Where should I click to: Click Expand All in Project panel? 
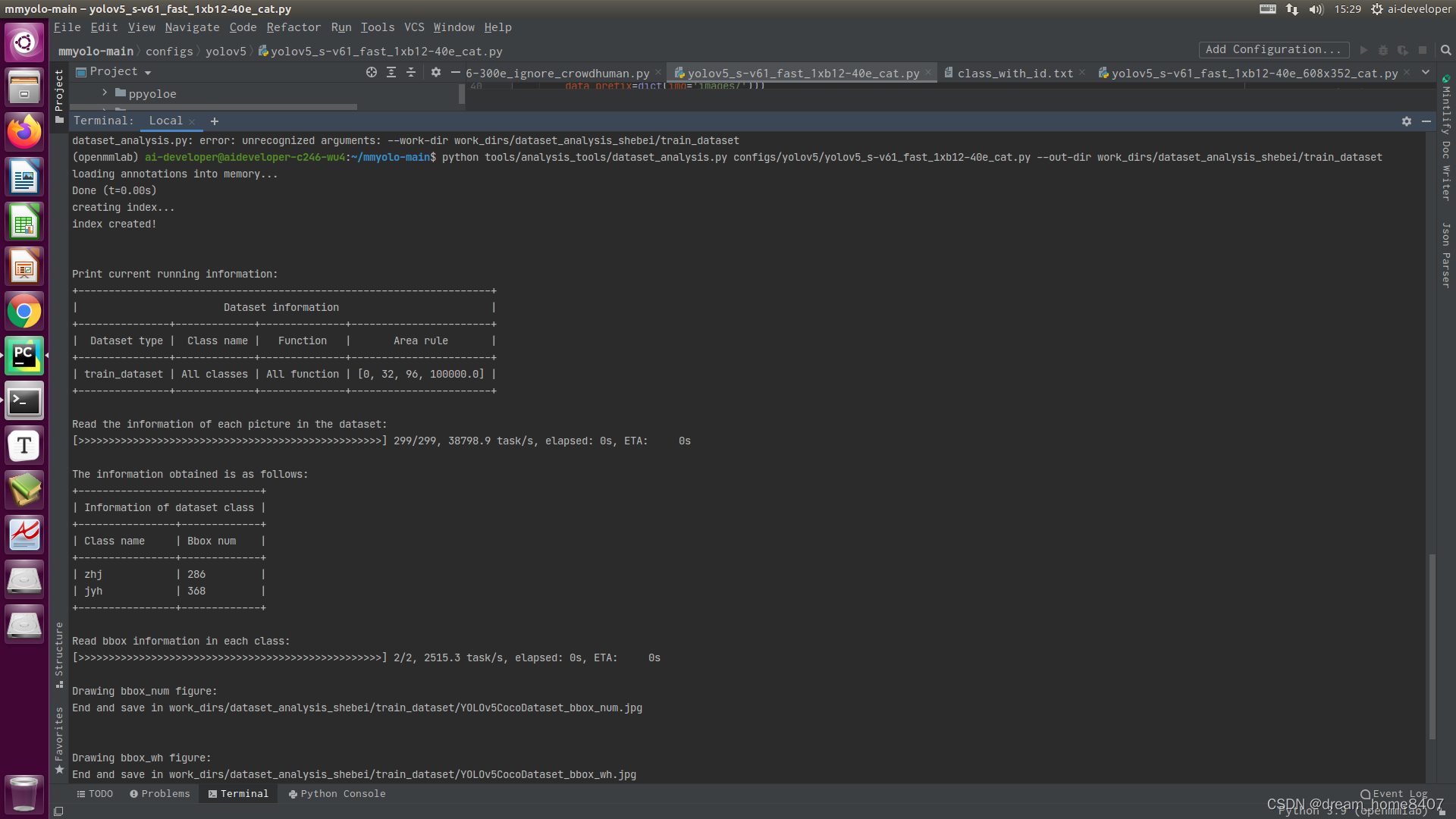(391, 72)
